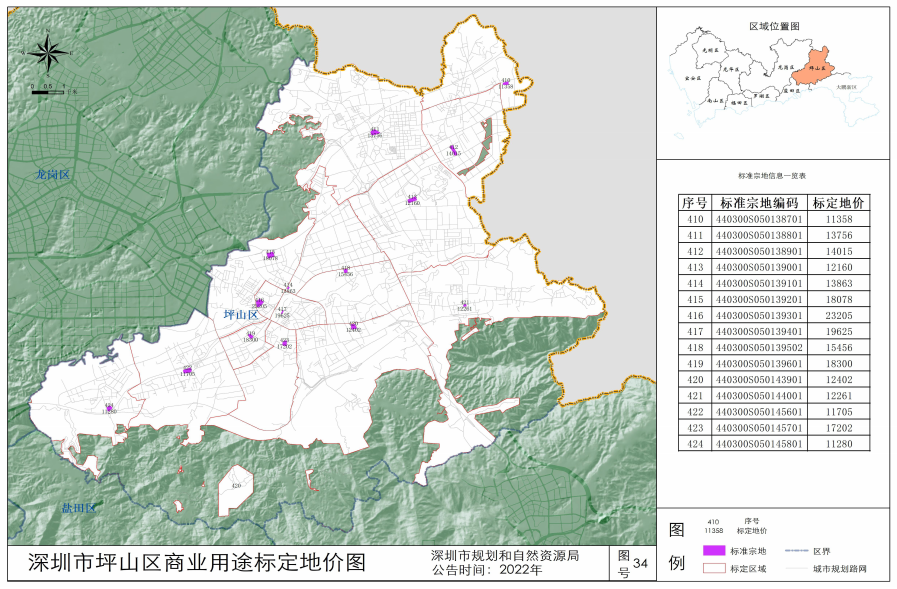
Task: Click the map title 深圳市坪山区商业用途标定地价图
Action: coord(197,562)
